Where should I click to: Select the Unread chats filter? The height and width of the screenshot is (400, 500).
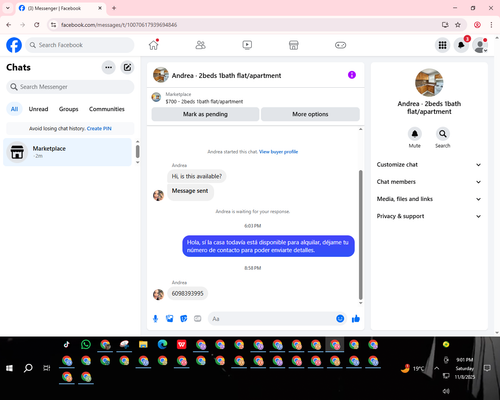coord(38,109)
